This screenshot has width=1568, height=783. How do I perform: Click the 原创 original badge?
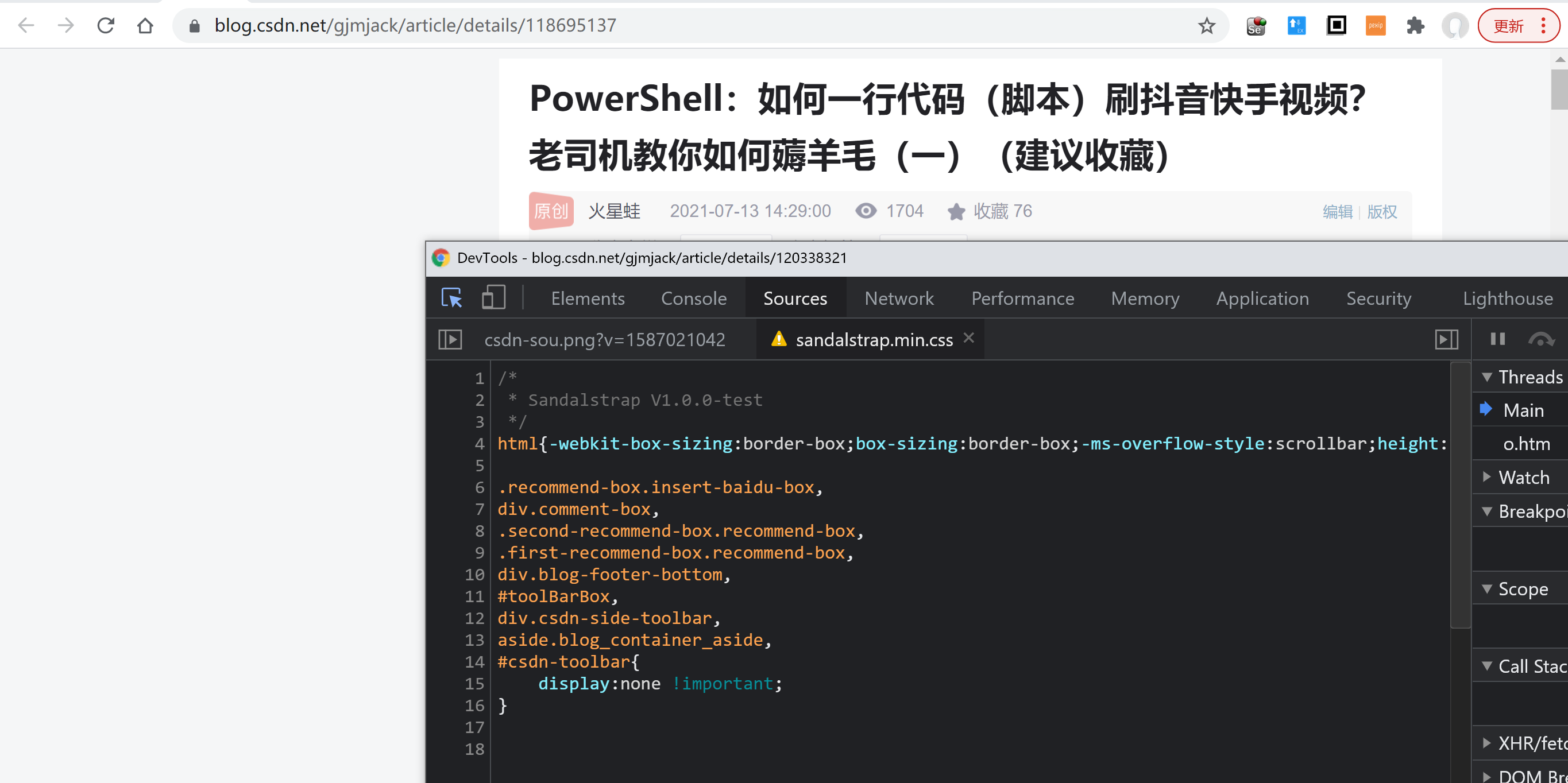click(x=551, y=211)
